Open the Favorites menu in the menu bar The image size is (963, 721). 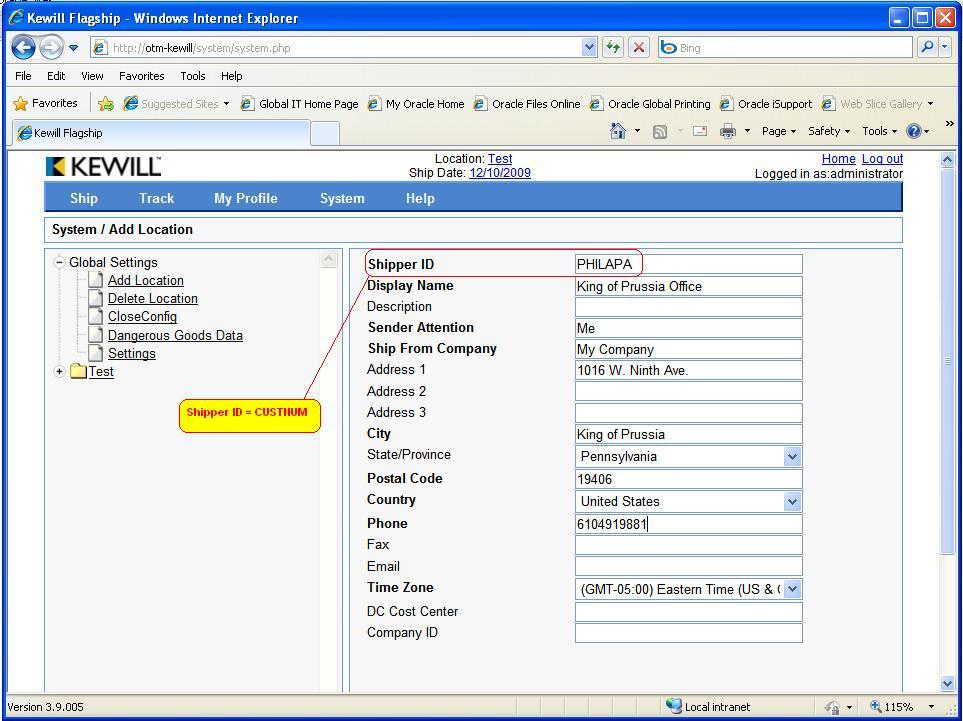(141, 76)
